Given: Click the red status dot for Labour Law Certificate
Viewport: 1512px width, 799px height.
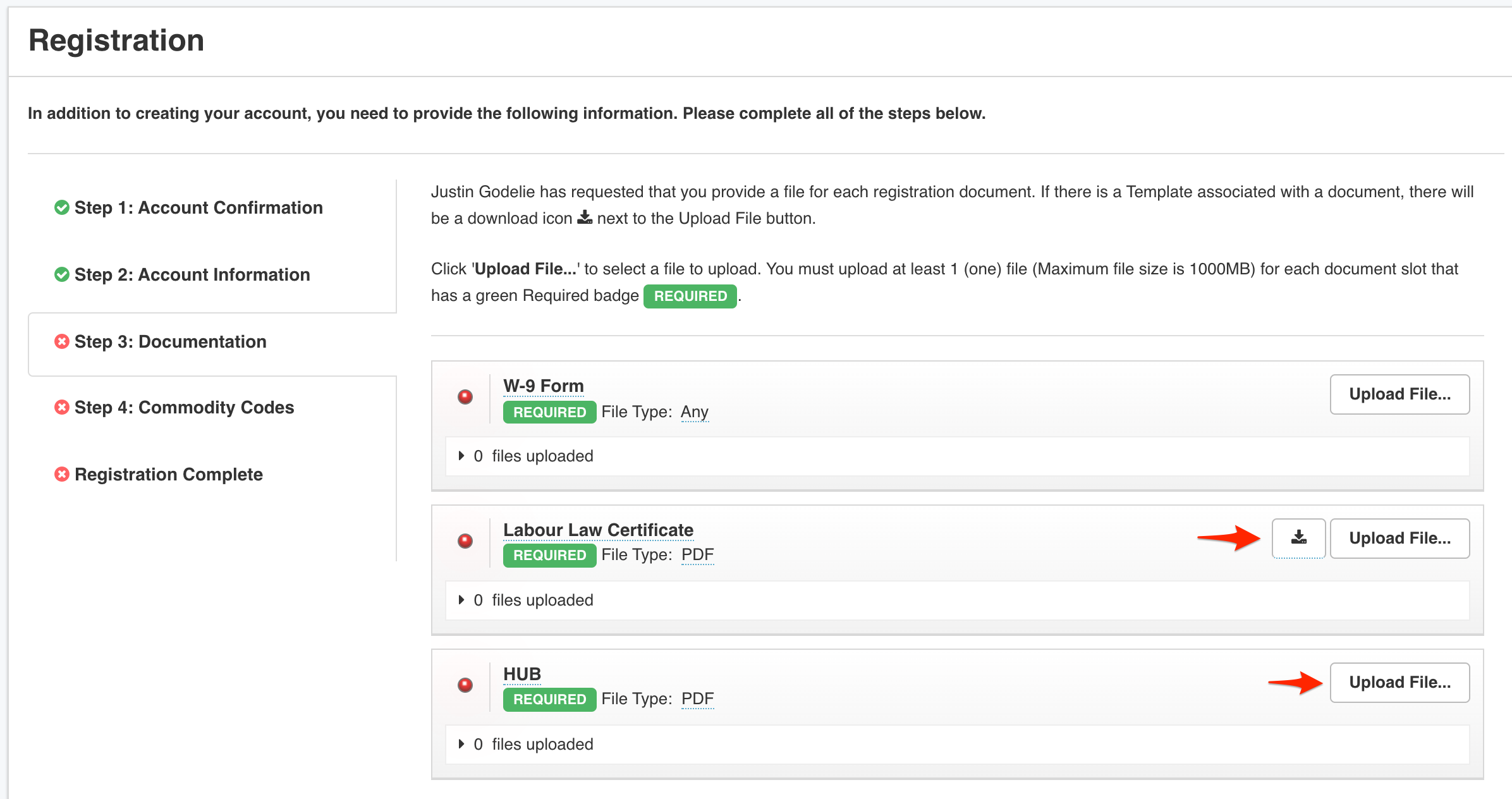Looking at the screenshot, I should point(465,541).
